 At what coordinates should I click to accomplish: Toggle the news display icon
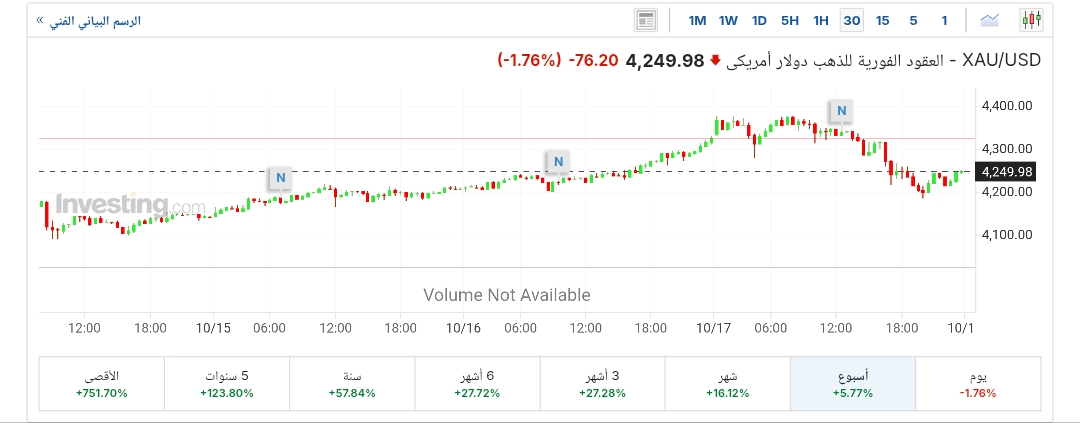click(646, 20)
